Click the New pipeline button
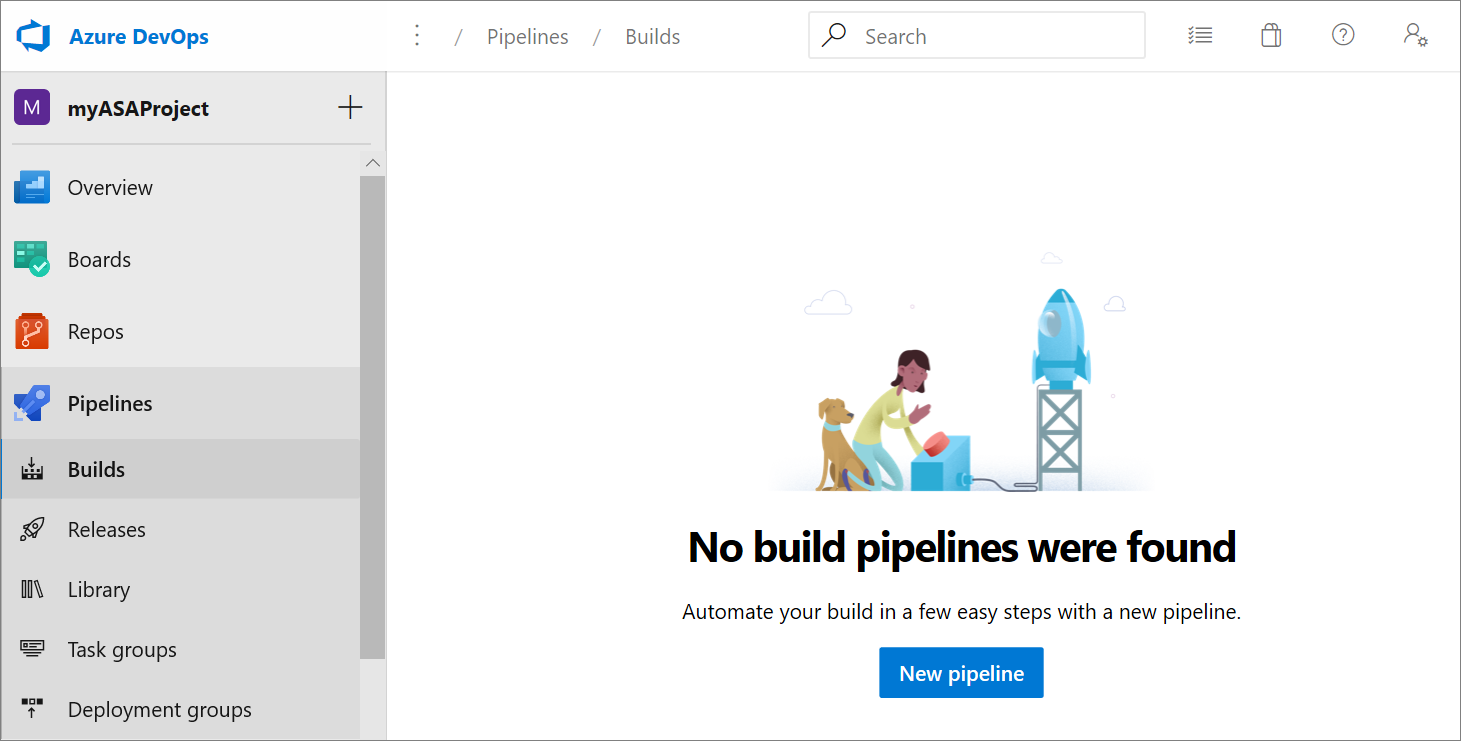 [960, 672]
